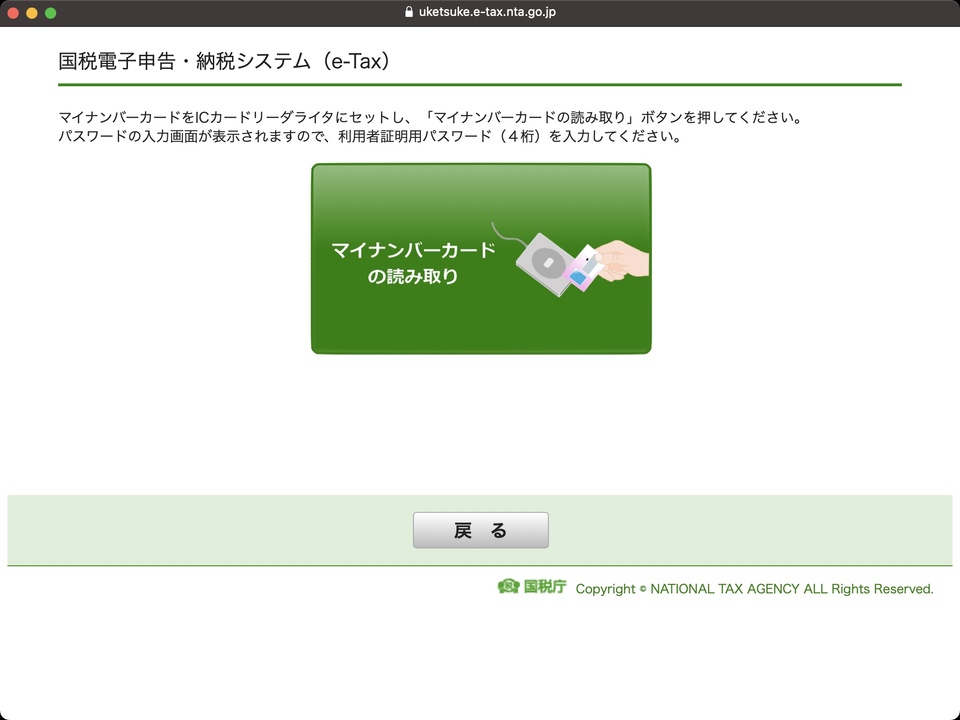The width and height of the screenshot is (960, 720).
Task: Click the 戻る button
Action: click(x=481, y=530)
